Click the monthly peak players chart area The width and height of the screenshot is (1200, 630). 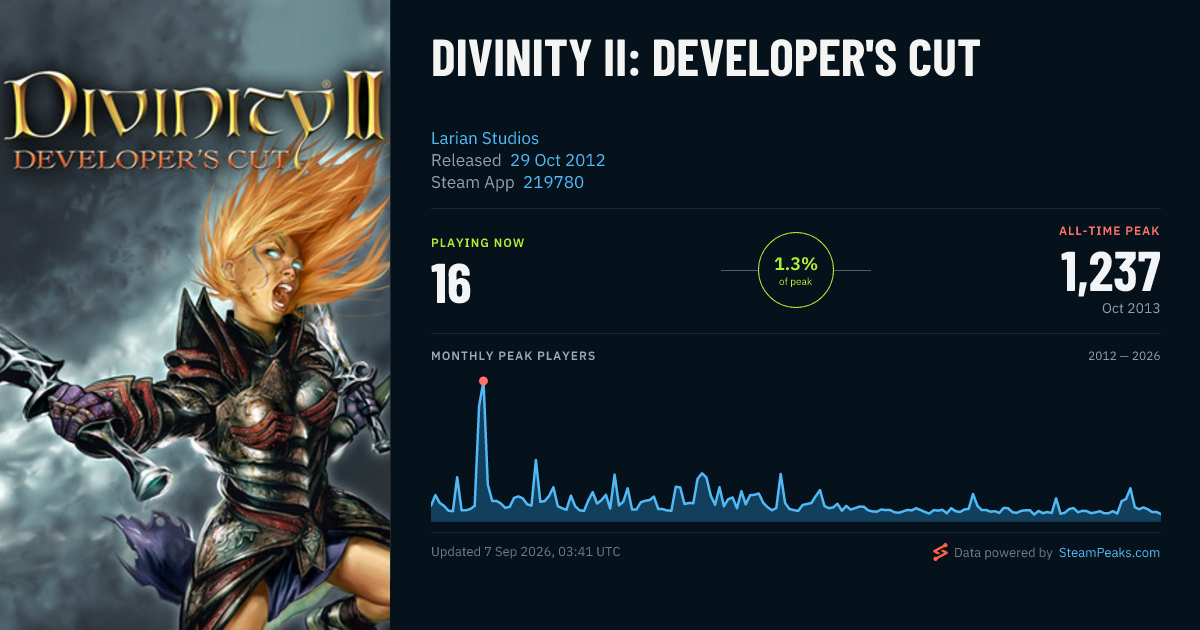tap(796, 450)
